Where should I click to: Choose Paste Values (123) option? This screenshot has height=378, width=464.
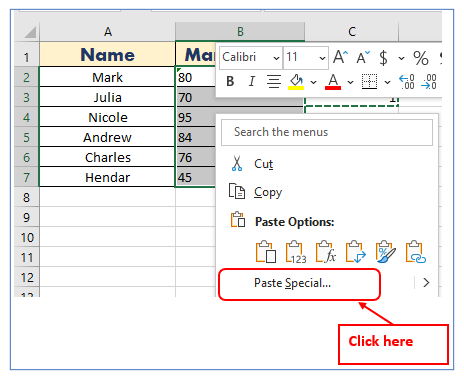pyautogui.click(x=296, y=252)
